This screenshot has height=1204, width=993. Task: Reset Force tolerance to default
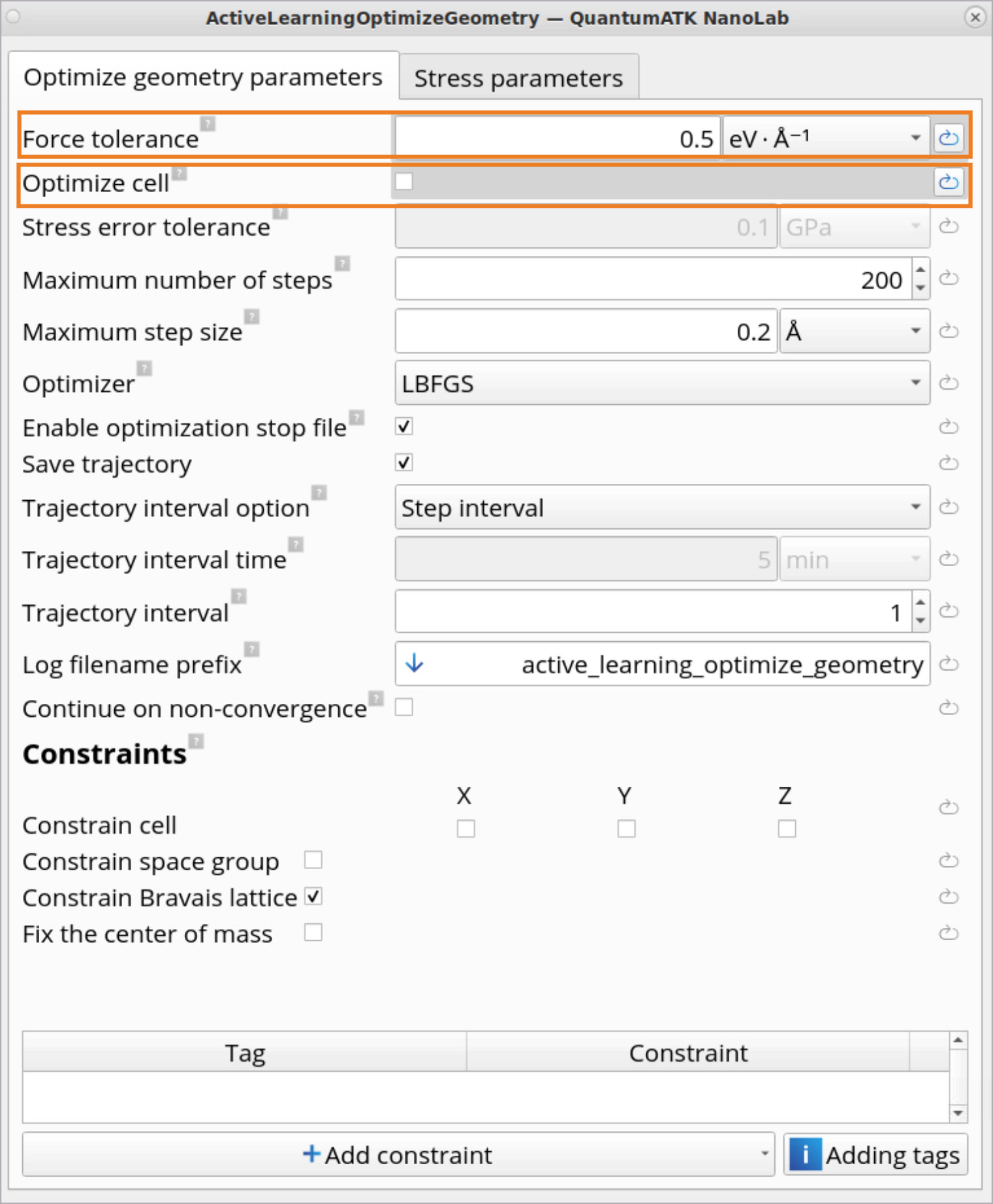tap(949, 138)
